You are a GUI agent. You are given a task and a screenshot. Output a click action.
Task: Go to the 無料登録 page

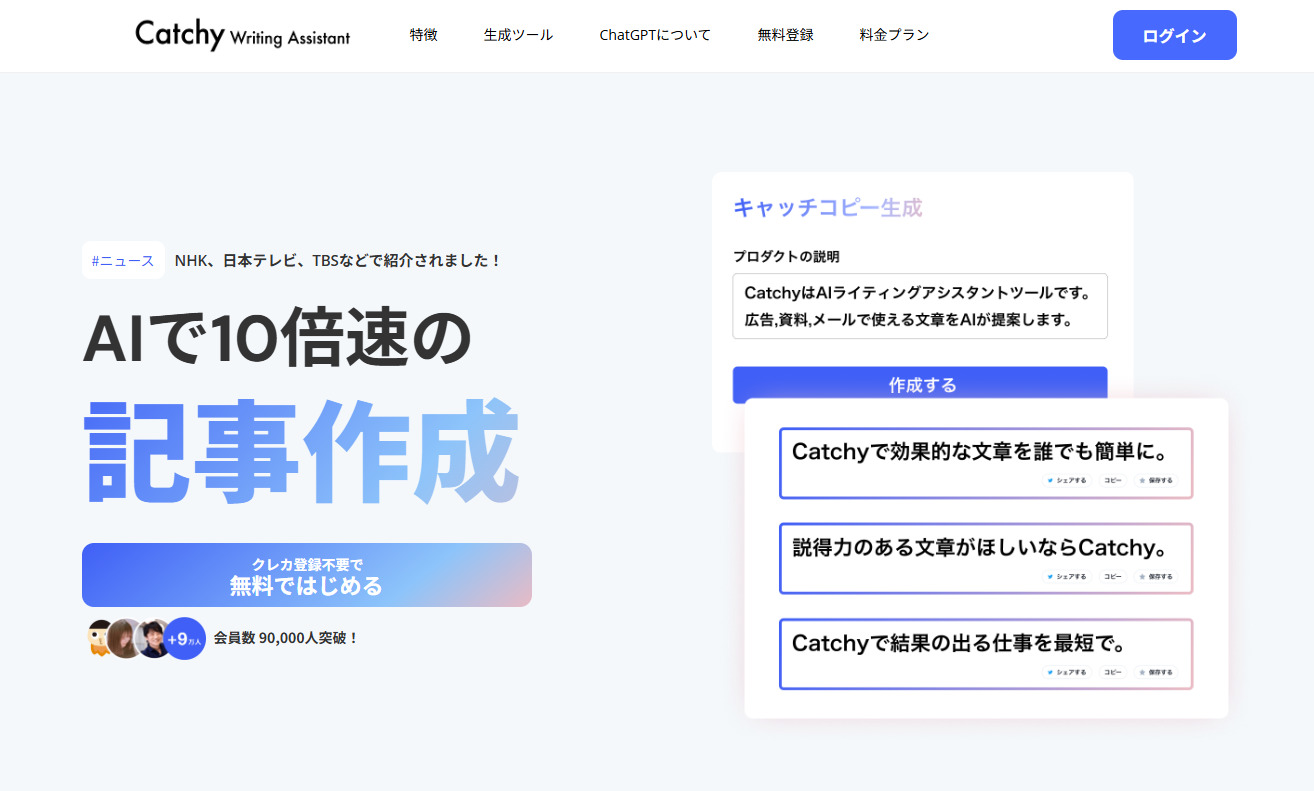pyautogui.click(x=785, y=35)
